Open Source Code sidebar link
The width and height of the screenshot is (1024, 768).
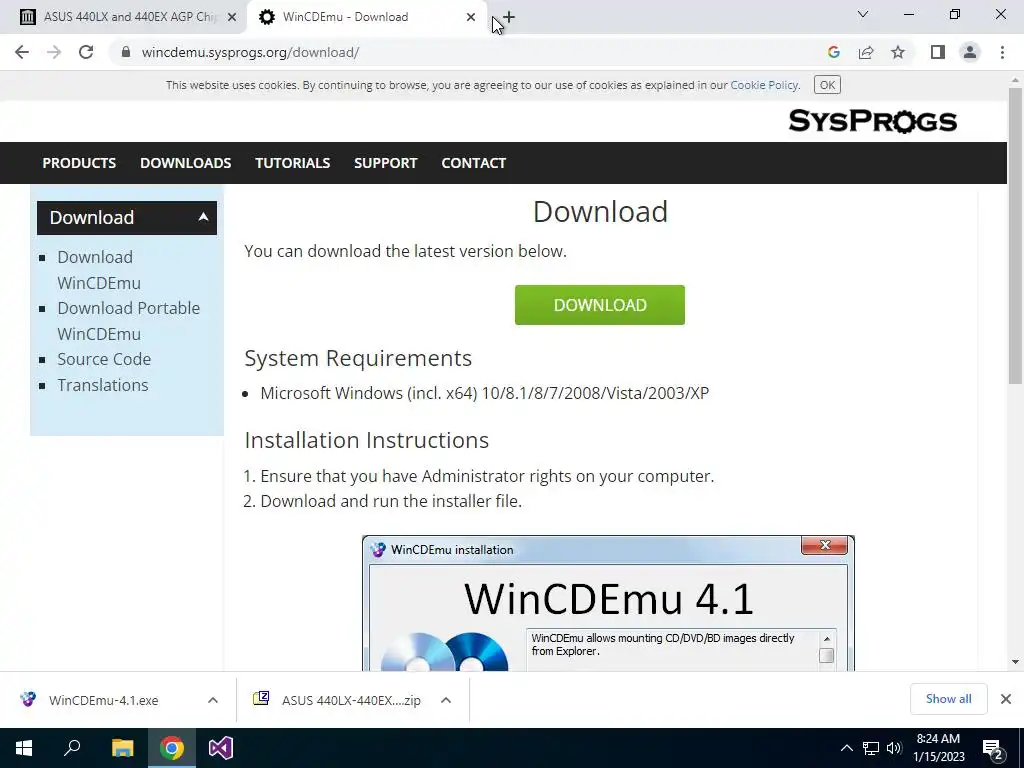pyautogui.click(x=104, y=359)
